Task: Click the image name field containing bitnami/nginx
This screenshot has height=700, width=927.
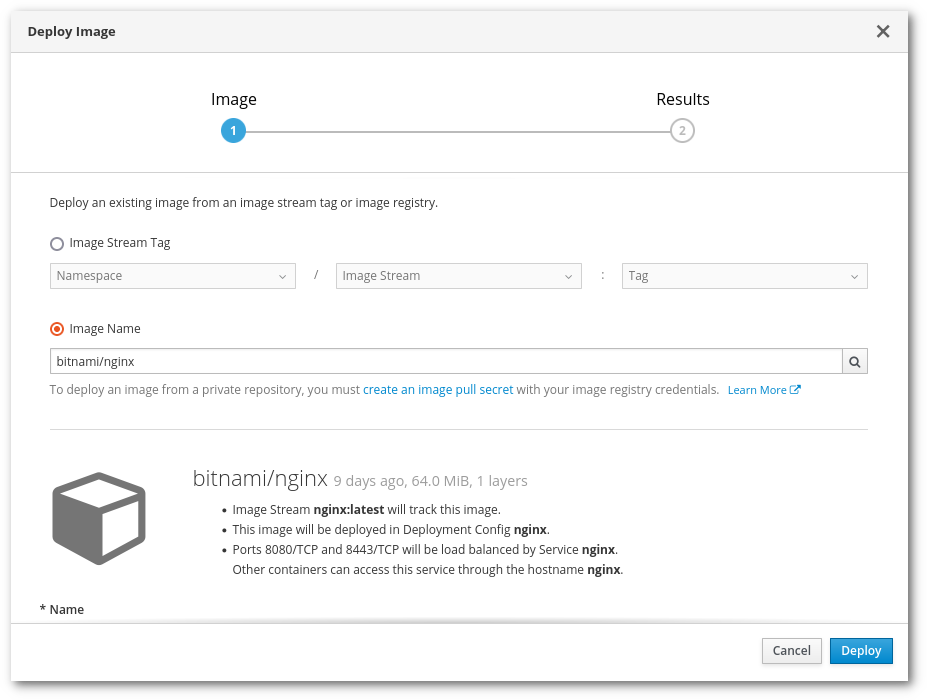Action: (446, 361)
